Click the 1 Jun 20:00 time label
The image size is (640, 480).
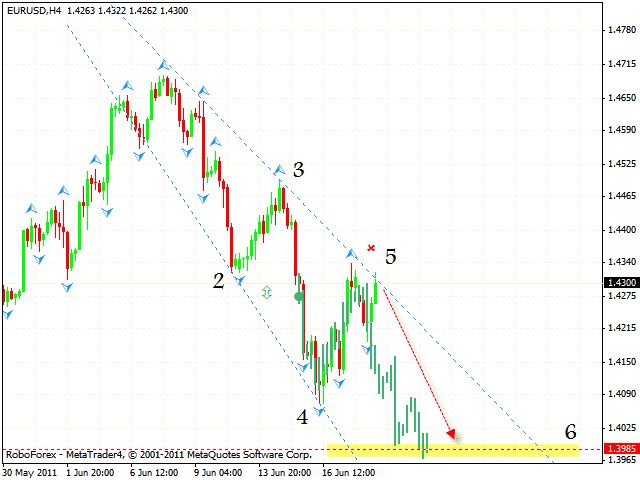[x=90, y=473]
